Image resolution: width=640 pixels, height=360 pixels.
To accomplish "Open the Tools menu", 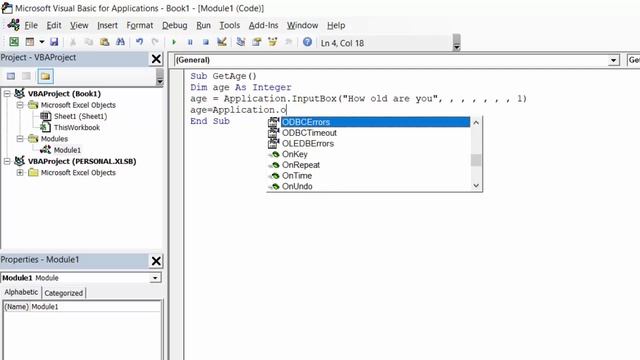I will pyautogui.click(x=229, y=25).
